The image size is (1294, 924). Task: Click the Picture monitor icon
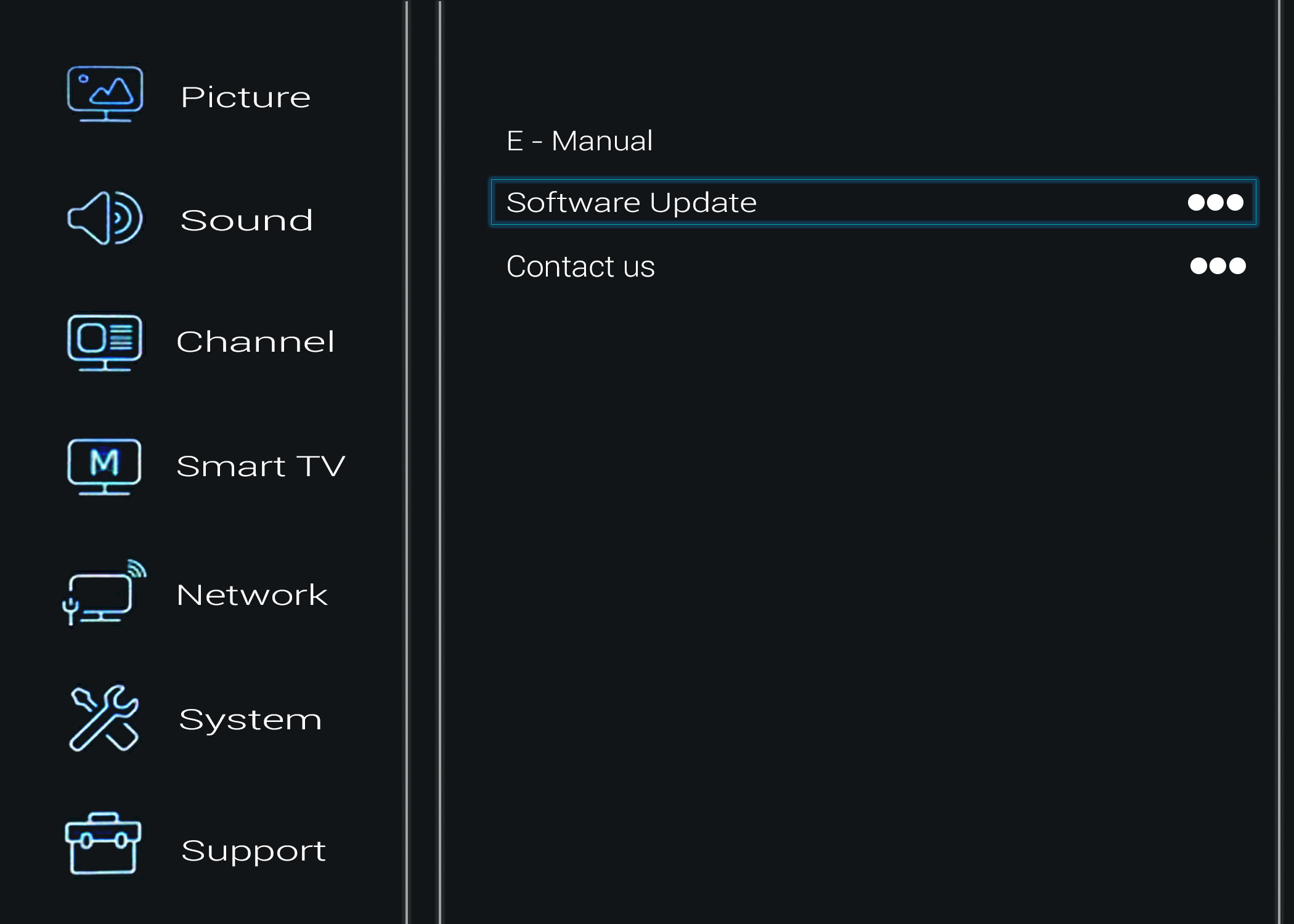(x=105, y=94)
